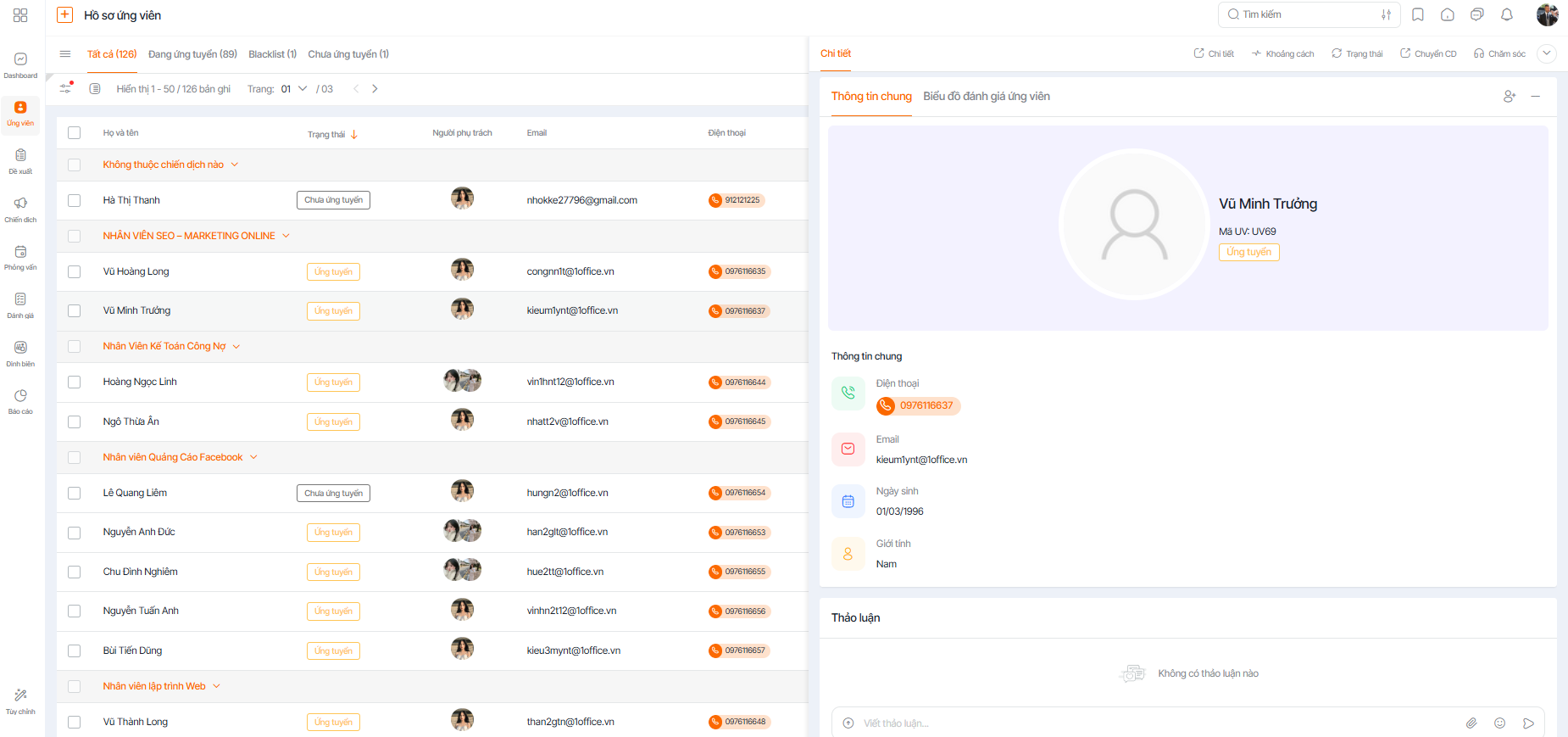Switch to the Blacklist (1) tab
The height and width of the screenshot is (737, 1568).
click(272, 54)
